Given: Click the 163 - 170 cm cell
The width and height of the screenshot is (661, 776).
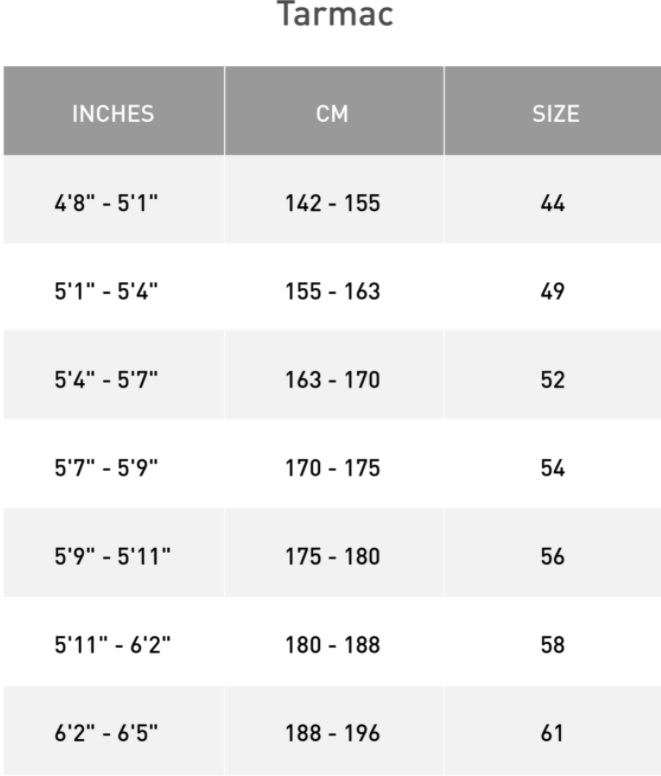Looking at the screenshot, I should coord(331,379).
